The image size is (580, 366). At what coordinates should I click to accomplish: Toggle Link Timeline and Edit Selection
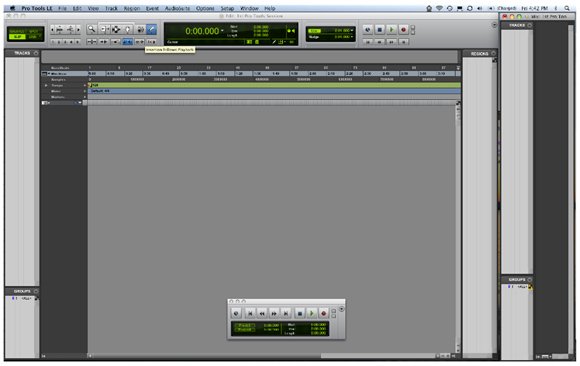(x=127, y=42)
